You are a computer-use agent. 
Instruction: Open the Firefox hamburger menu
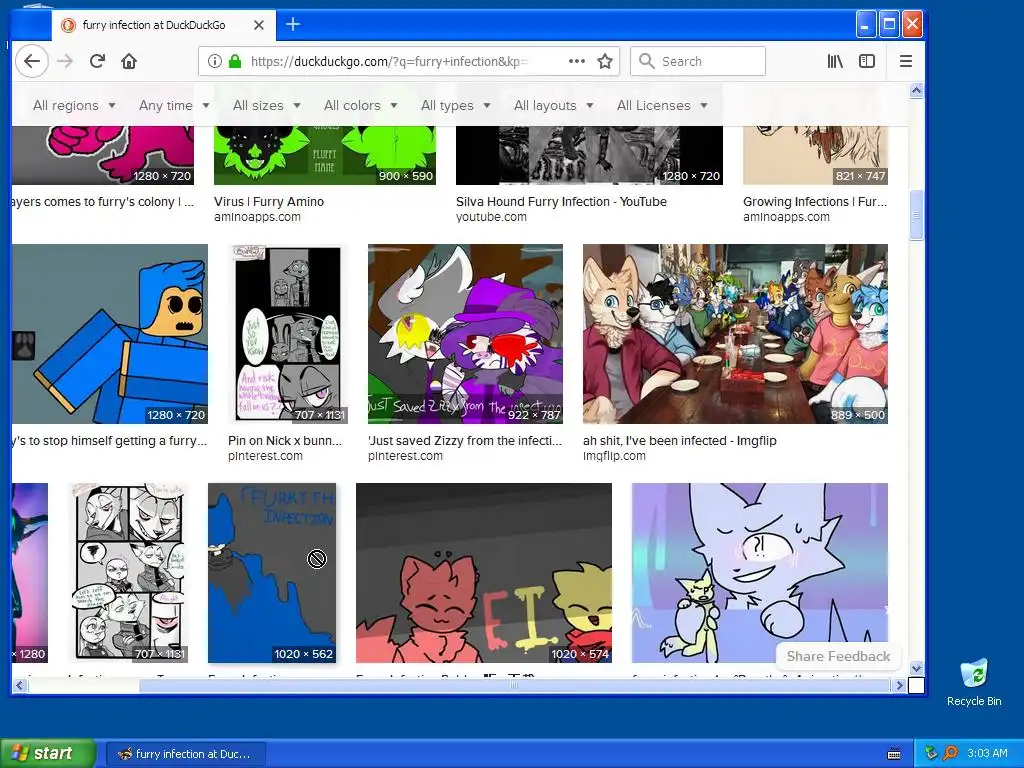pyautogui.click(x=906, y=61)
